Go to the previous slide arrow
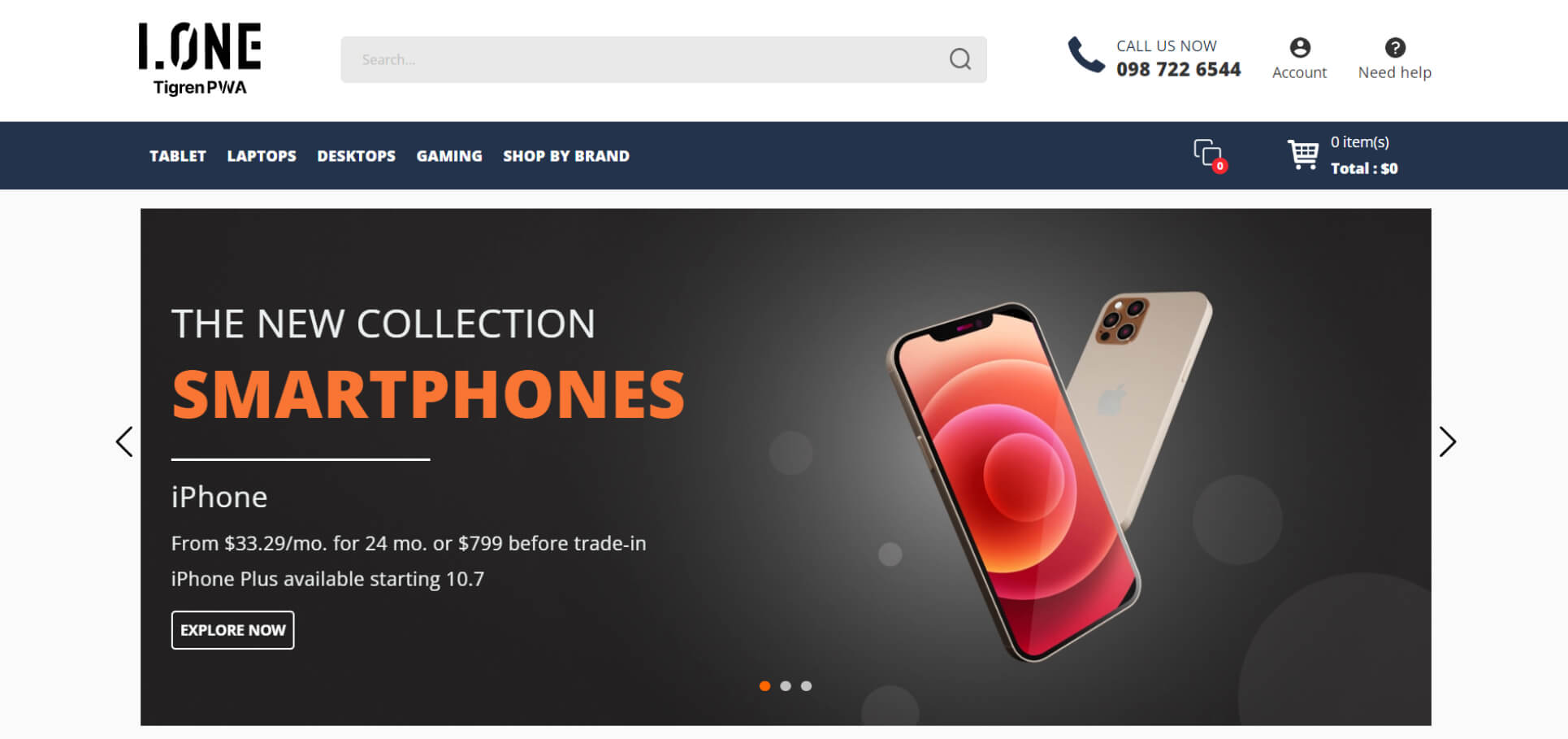The height and width of the screenshot is (739, 1568). (124, 441)
